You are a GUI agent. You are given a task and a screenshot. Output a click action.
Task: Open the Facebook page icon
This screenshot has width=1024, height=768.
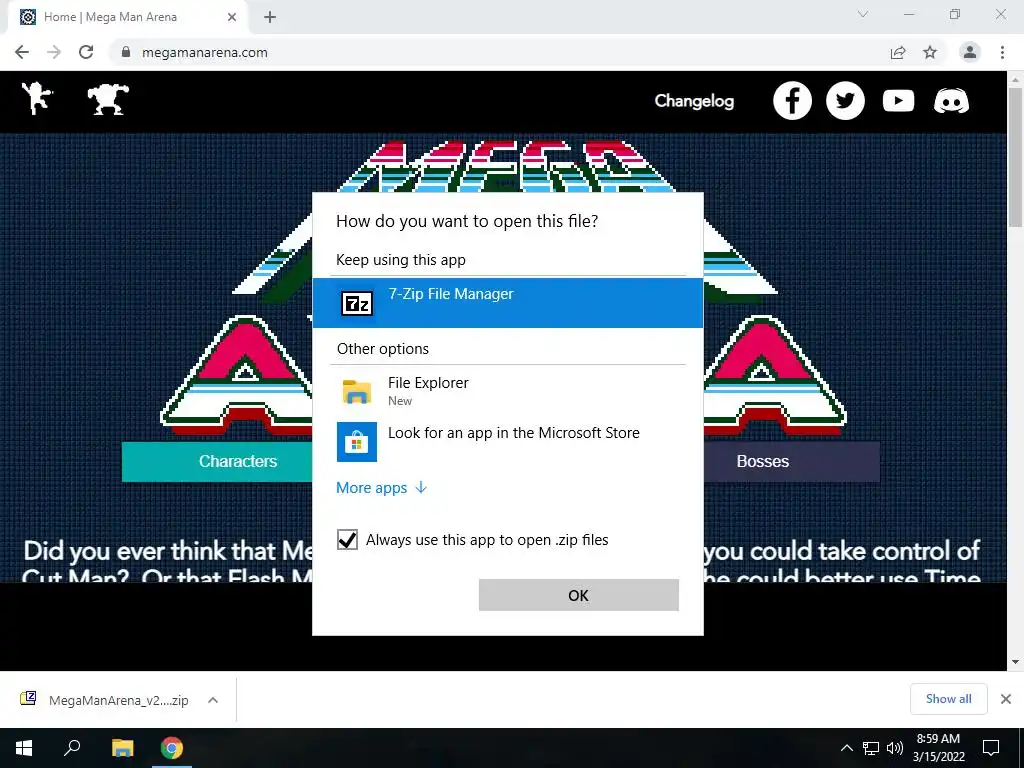pos(792,101)
